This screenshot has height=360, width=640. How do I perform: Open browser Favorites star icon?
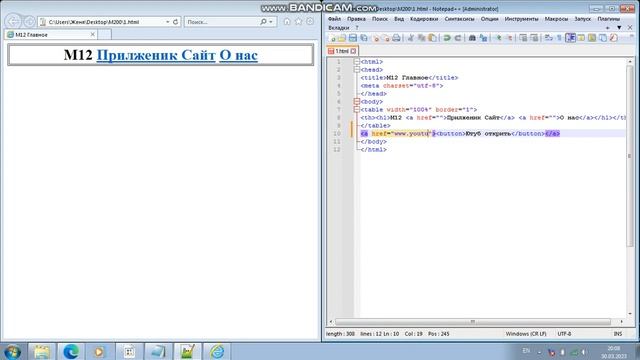click(x=298, y=21)
